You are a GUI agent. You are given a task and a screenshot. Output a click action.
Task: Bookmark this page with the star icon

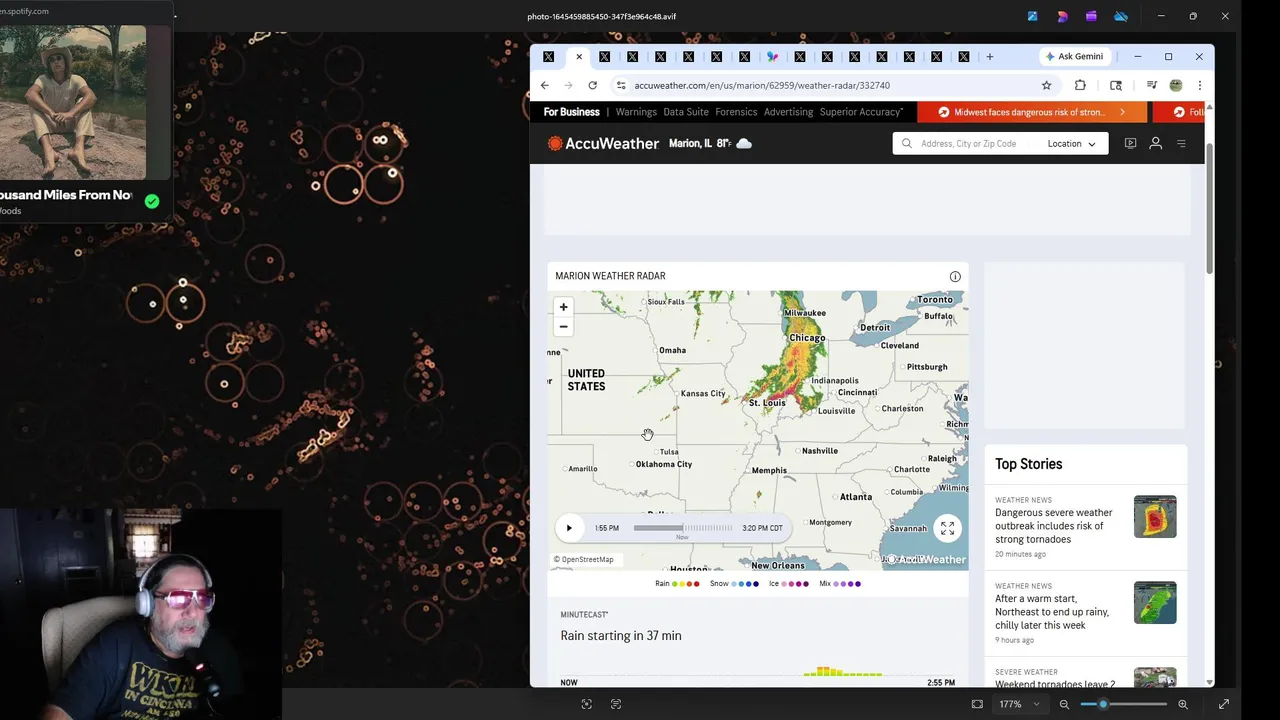point(1046,85)
